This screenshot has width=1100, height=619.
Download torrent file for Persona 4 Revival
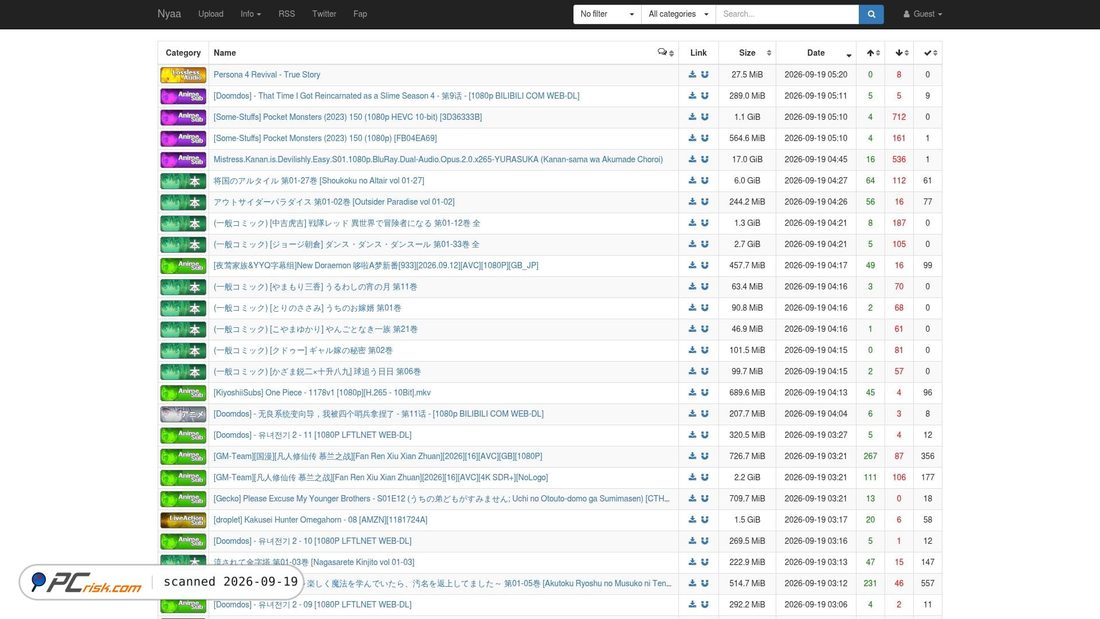[x=692, y=74]
